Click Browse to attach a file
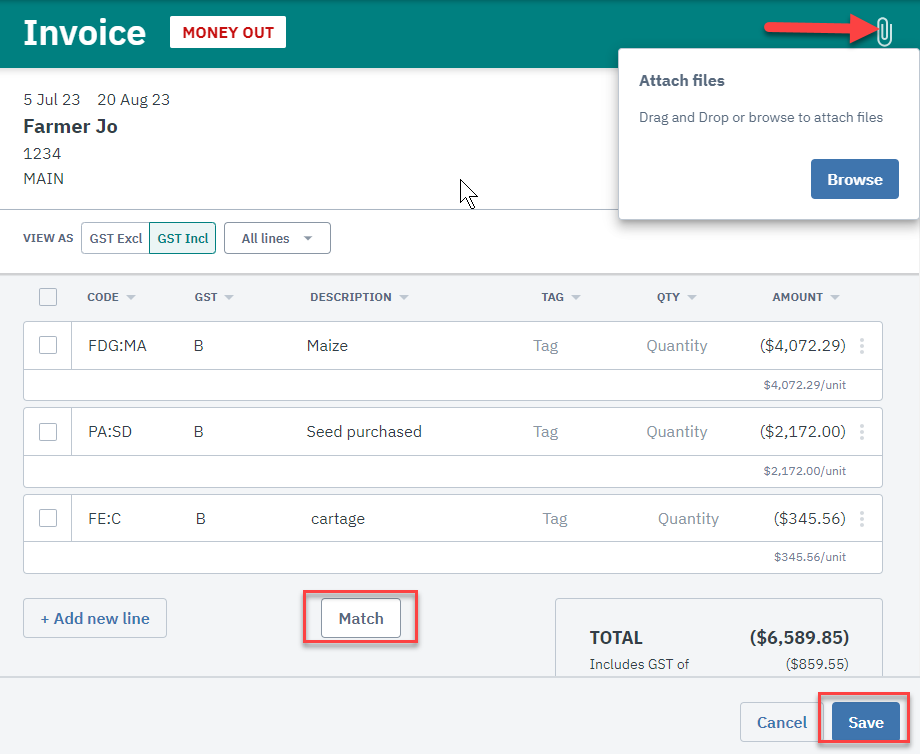 point(854,179)
